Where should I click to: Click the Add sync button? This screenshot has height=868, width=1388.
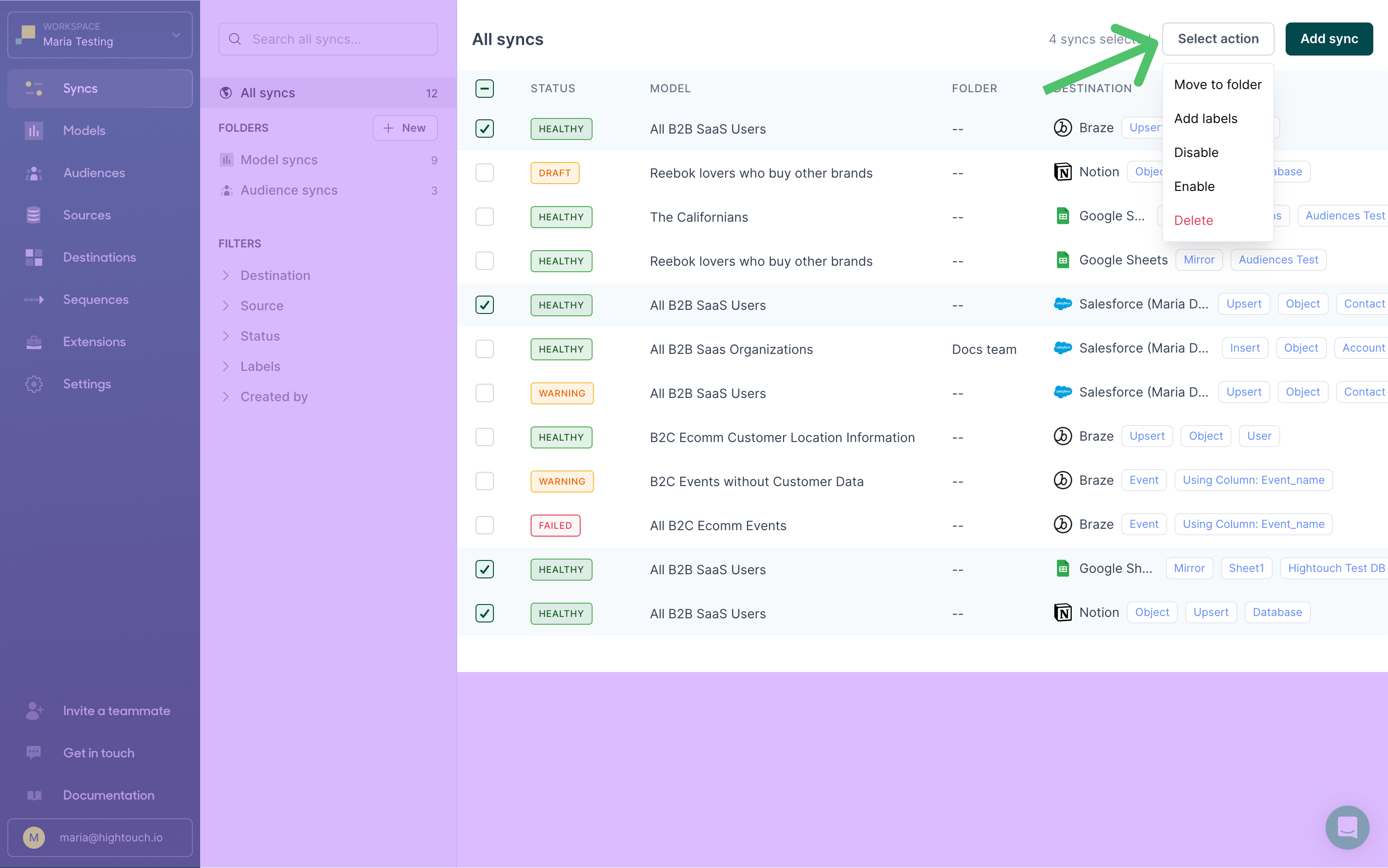[1329, 38]
